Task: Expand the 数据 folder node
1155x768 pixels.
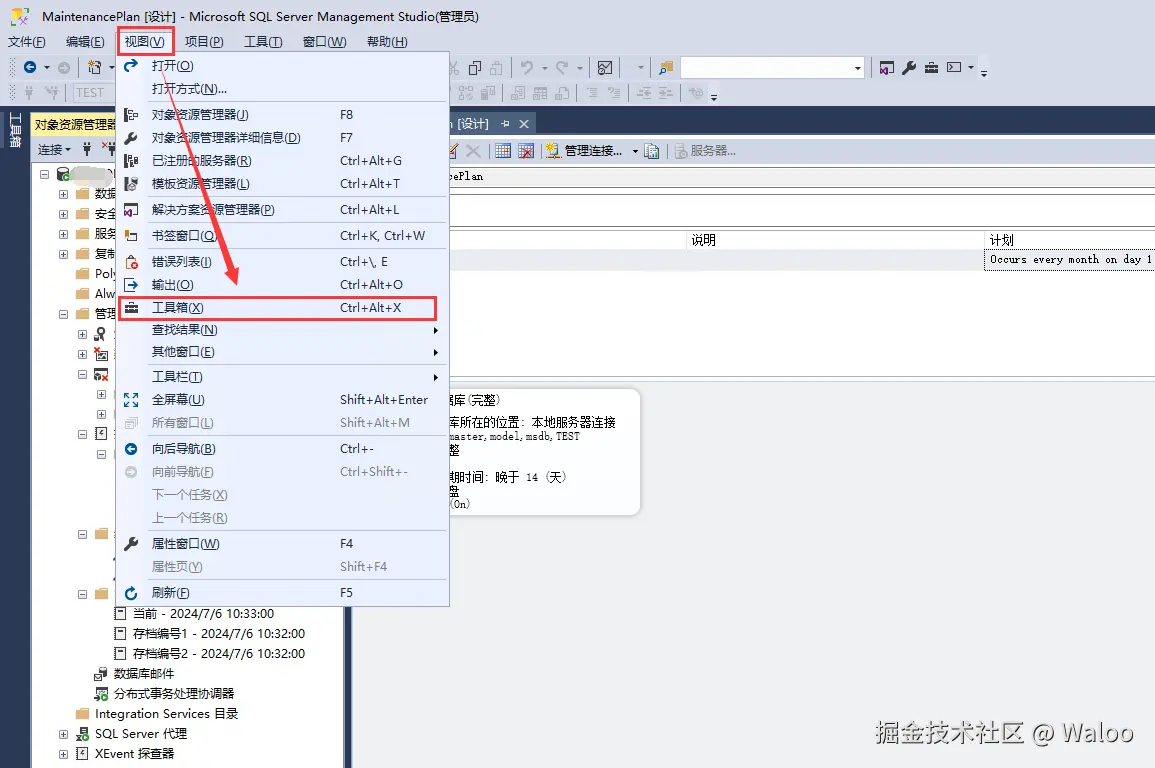Action: (x=63, y=194)
